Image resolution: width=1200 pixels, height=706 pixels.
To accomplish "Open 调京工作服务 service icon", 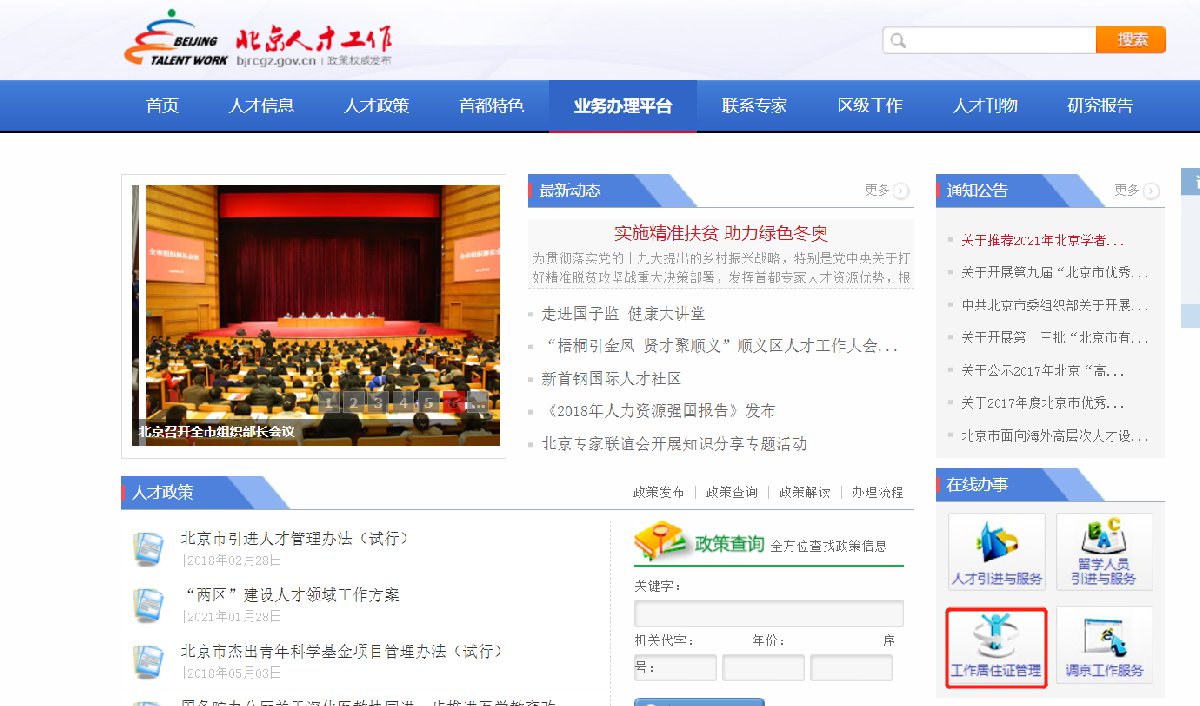I will [1104, 646].
